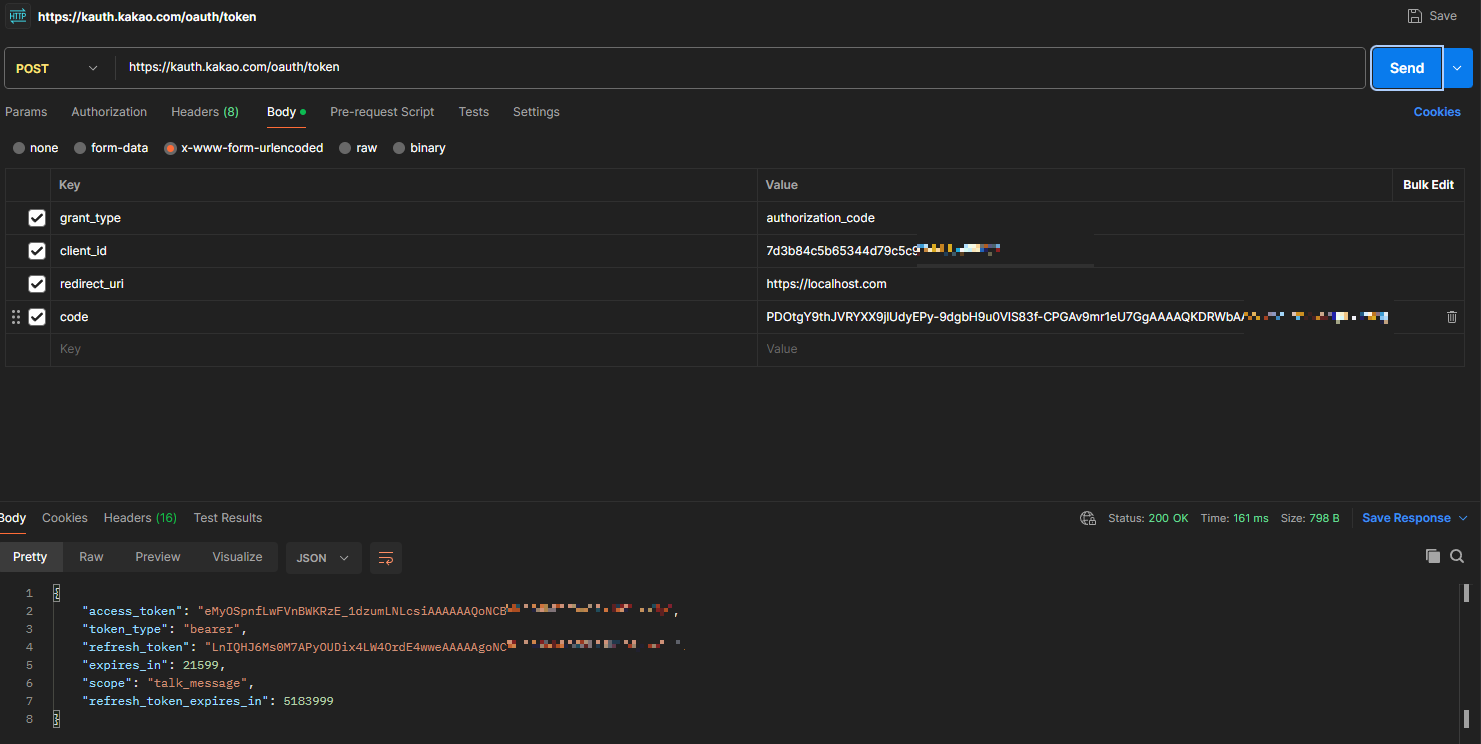The height and width of the screenshot is (744, 1481).
Task: Delete the code row with trash icon
Action: coord(1452,317)
